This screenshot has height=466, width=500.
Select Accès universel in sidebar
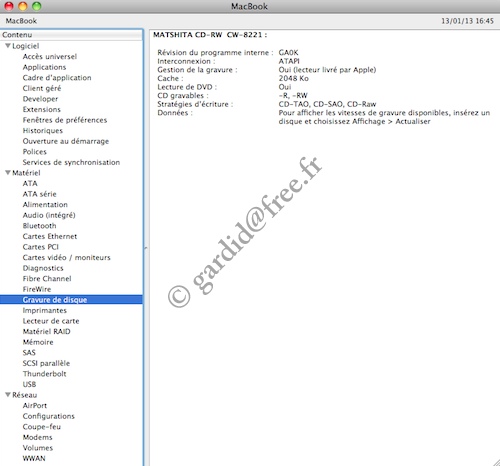coord(50,56)
